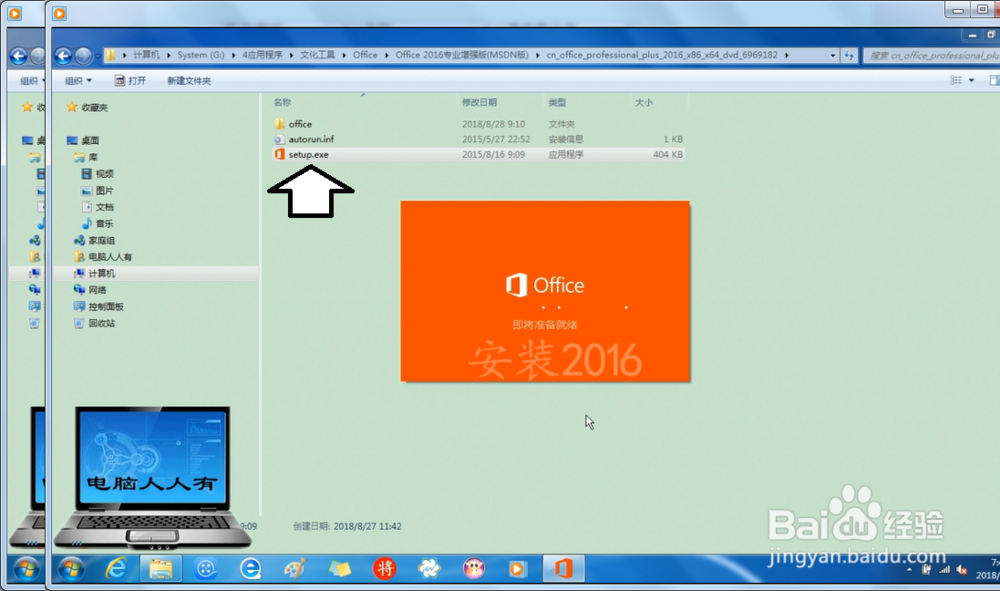Click the 2015/8/16 9:09 date cell
This screenshot has width=1000, height=591.
point(493,154)
